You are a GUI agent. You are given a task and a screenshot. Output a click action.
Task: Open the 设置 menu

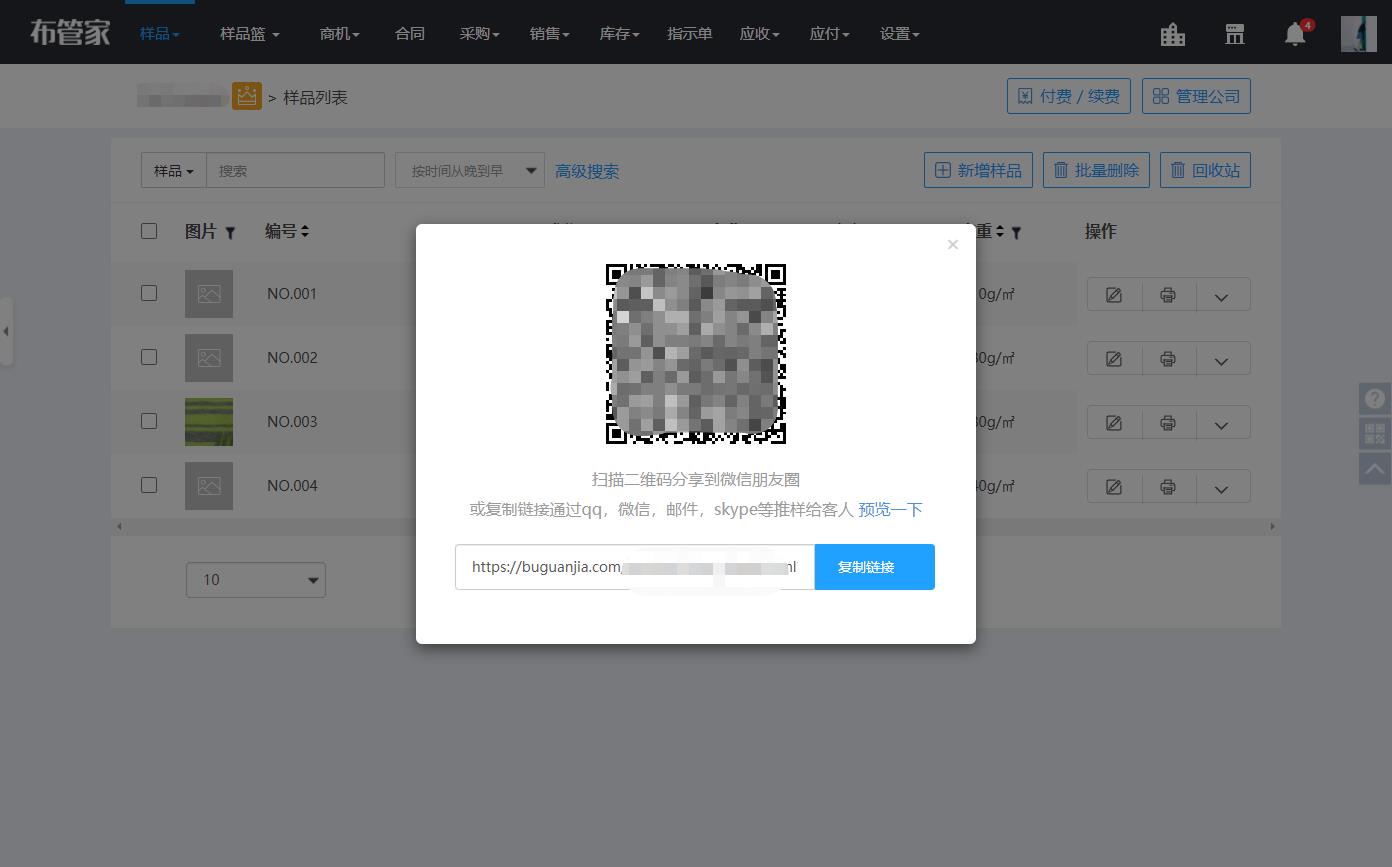(x=900, y=34)
